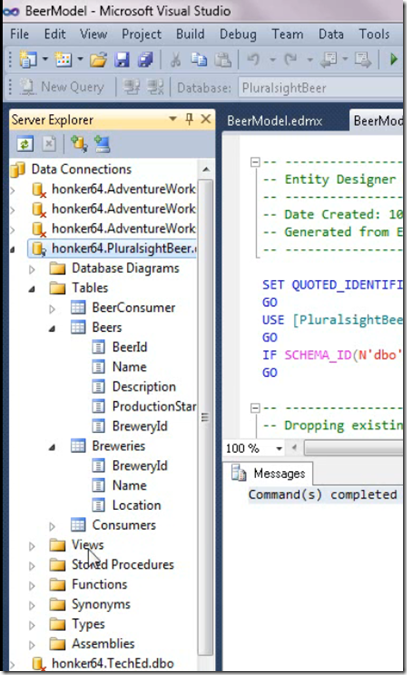Click the Stop Refresh icon in Server Explorer
The image size is (407, 675).
(49, 144)
